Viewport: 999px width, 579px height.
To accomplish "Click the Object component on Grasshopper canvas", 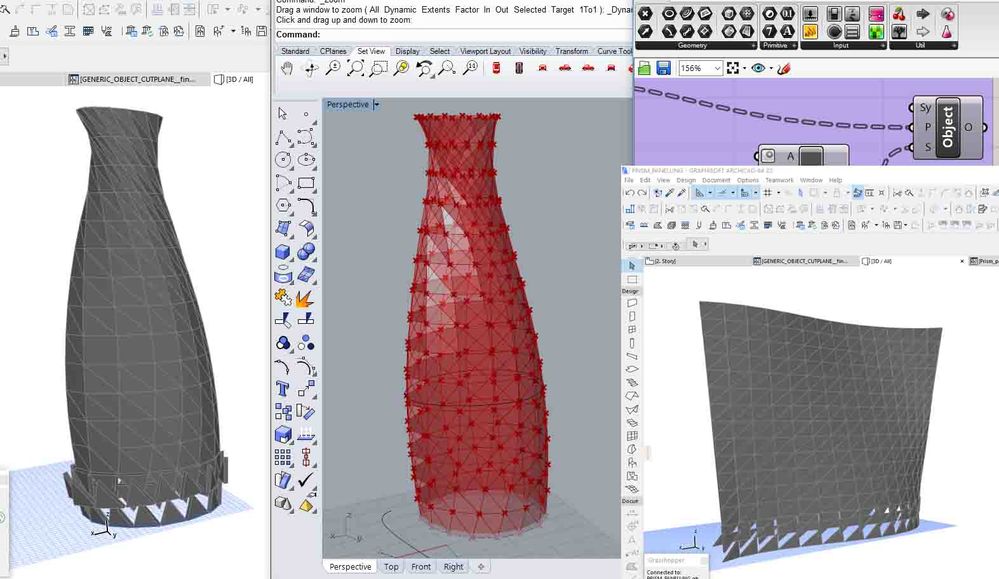I will [947, 127].
